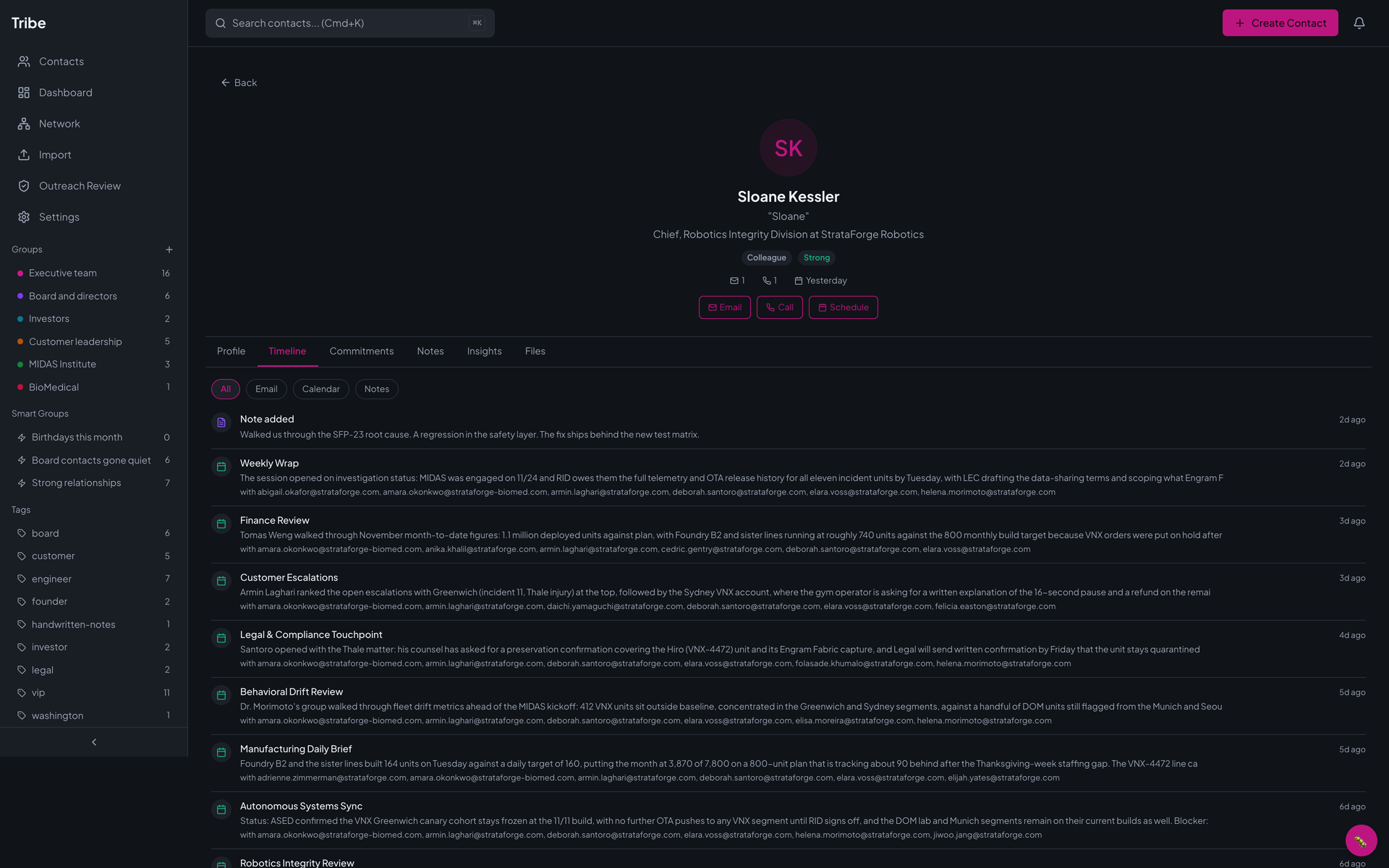Viewport: 1389px width, 868px height.
Task: Click the Email action button
Action: 725,307
